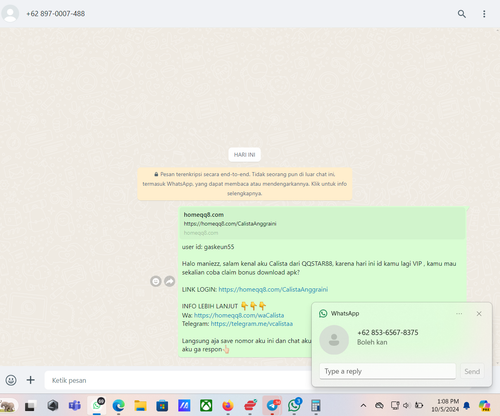Open clock and calendar showing 1:08 PM

click(x=445, y=405)
